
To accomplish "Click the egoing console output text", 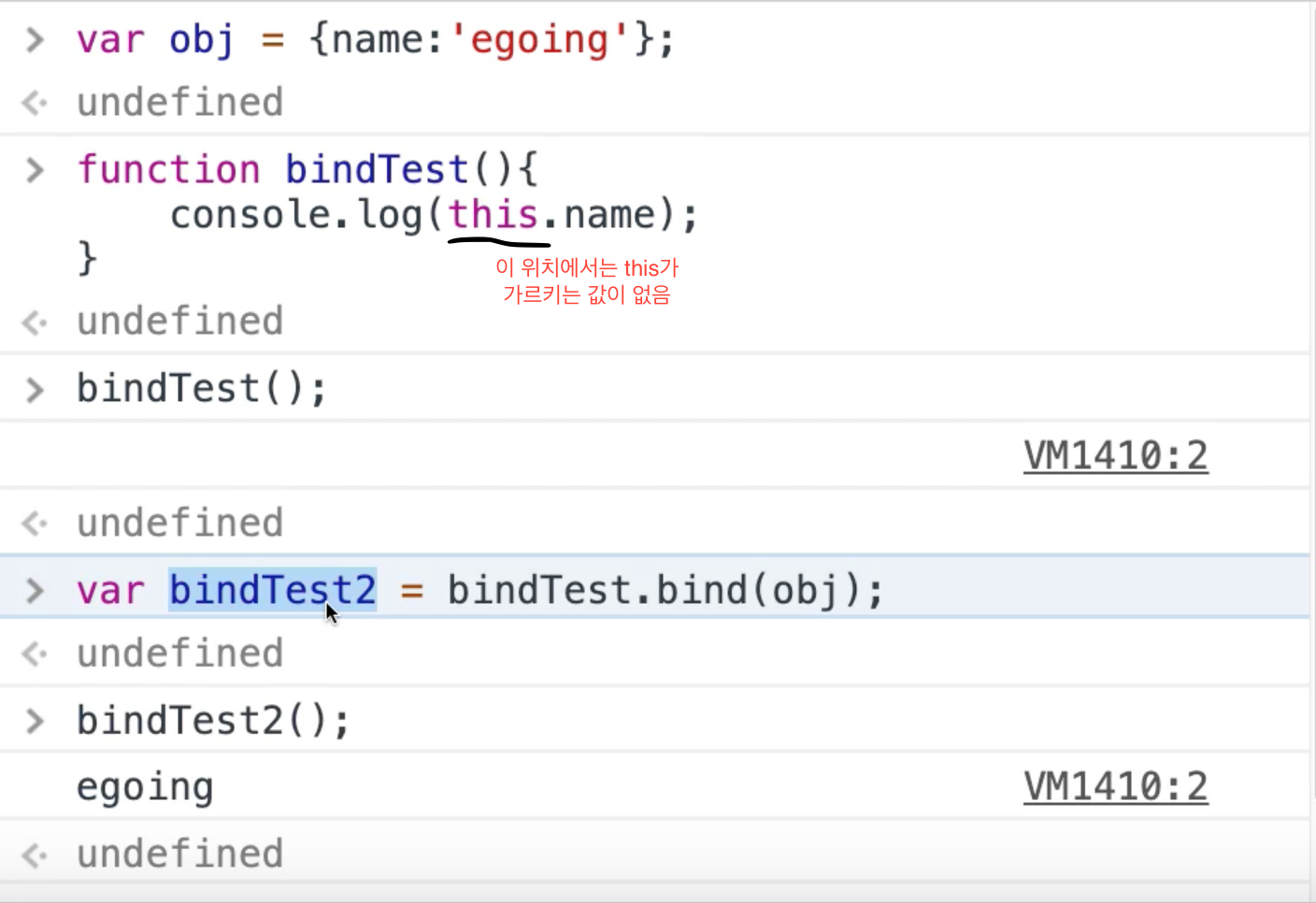I will (145, 788).
